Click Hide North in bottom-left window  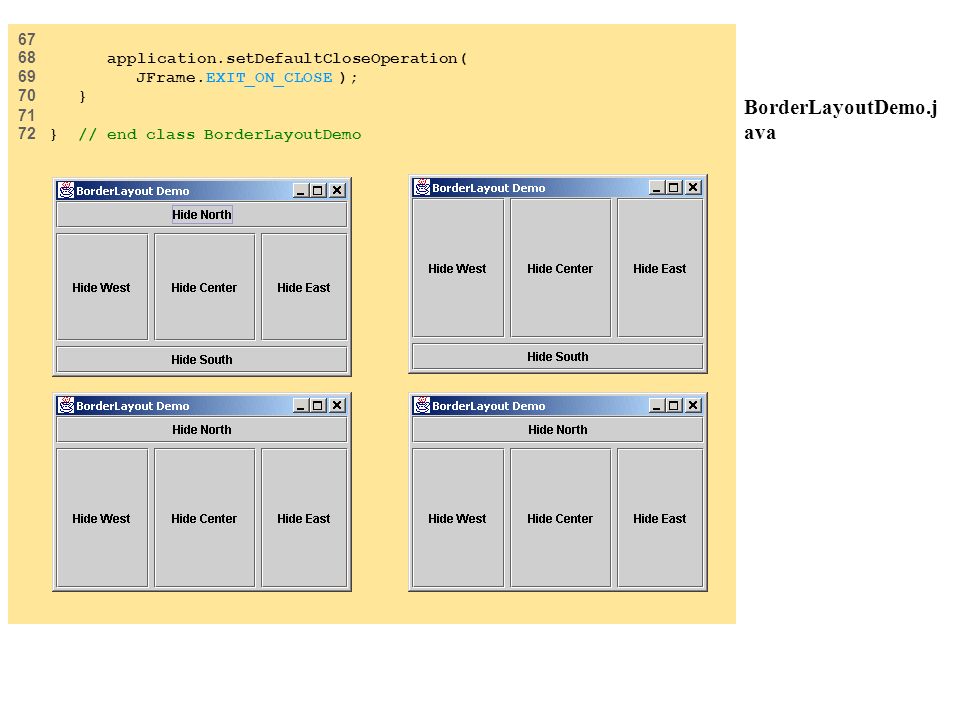(201, 430)
